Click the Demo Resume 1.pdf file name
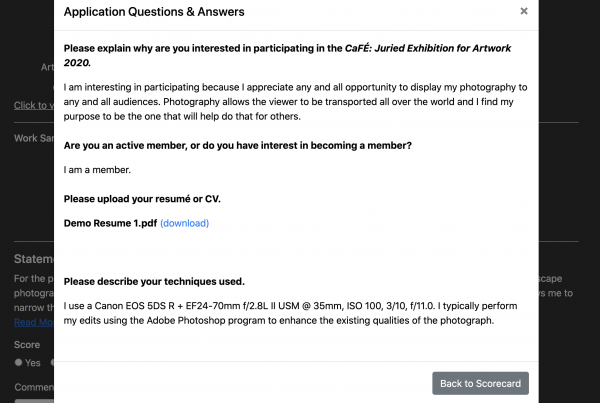Screen dimensions: 600x403 pyautogui.click(x=110, y=223)
